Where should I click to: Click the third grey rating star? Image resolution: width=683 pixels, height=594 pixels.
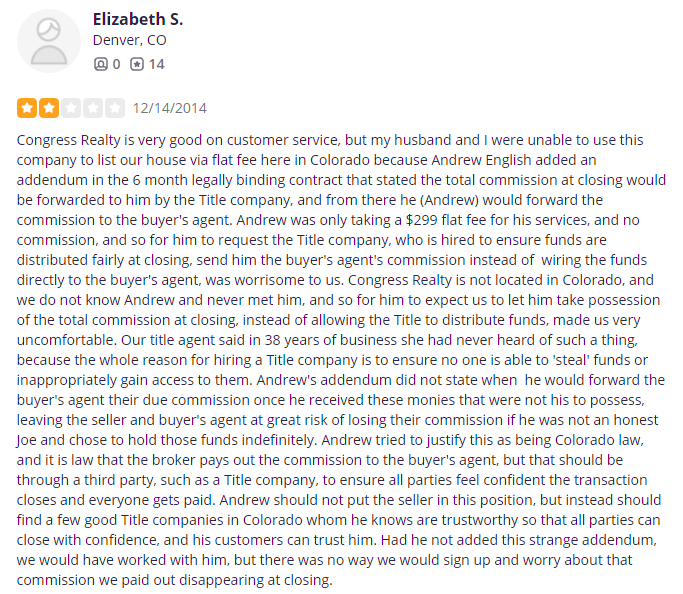coord(71,108)
